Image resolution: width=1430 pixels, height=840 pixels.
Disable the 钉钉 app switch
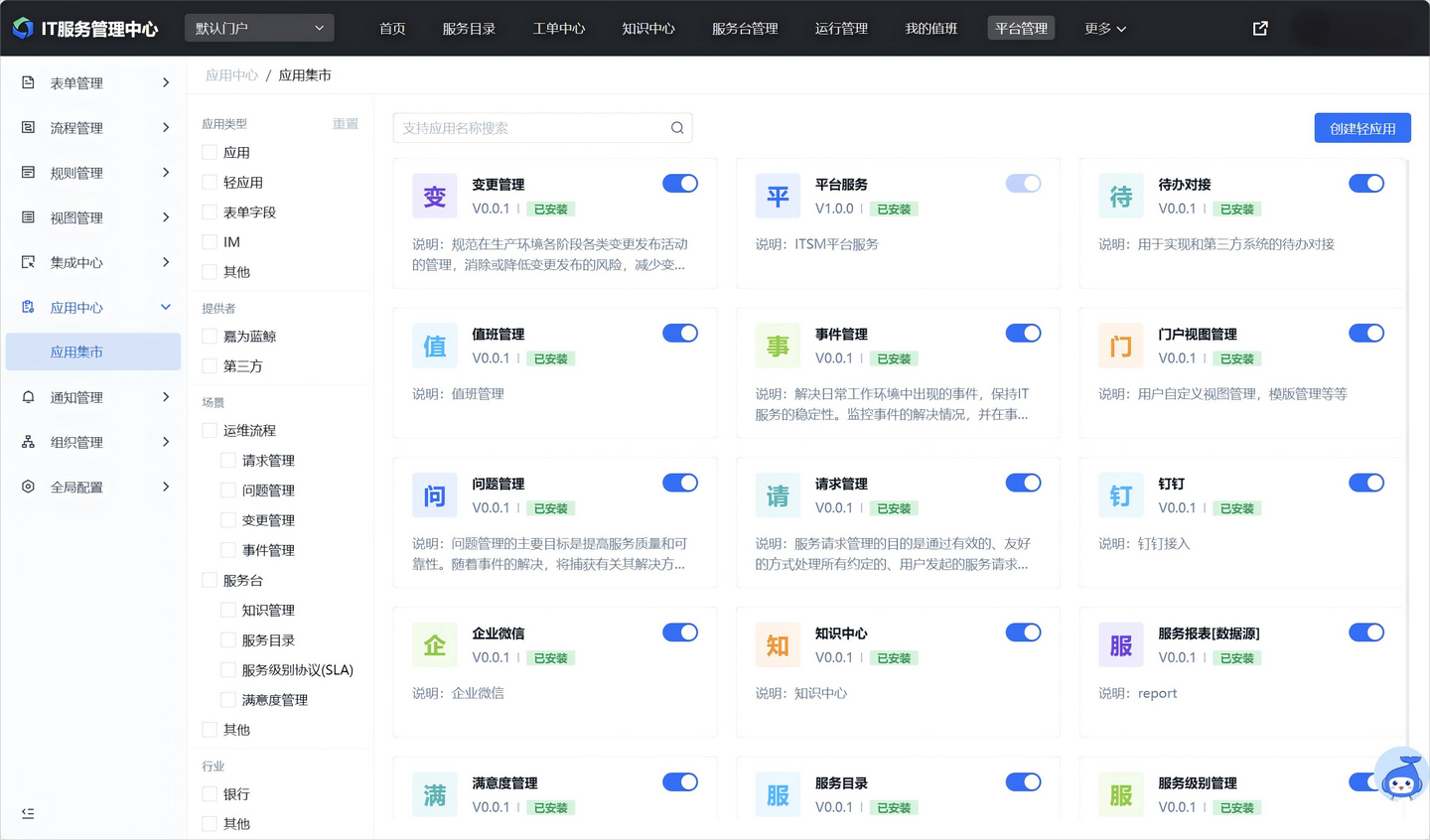(x=1366, y=484)
